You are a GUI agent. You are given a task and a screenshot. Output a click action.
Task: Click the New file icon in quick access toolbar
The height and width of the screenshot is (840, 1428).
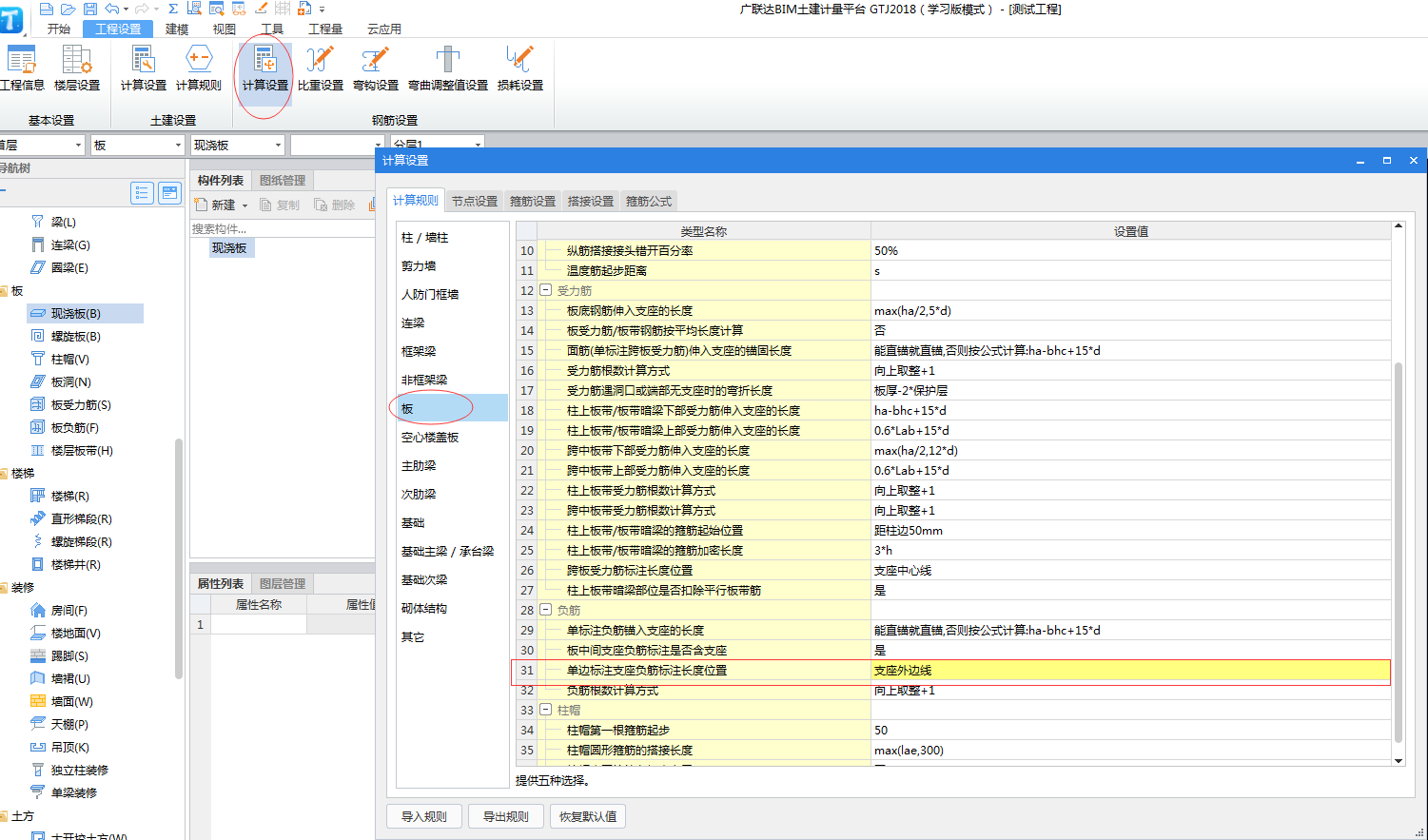[47, 9]
